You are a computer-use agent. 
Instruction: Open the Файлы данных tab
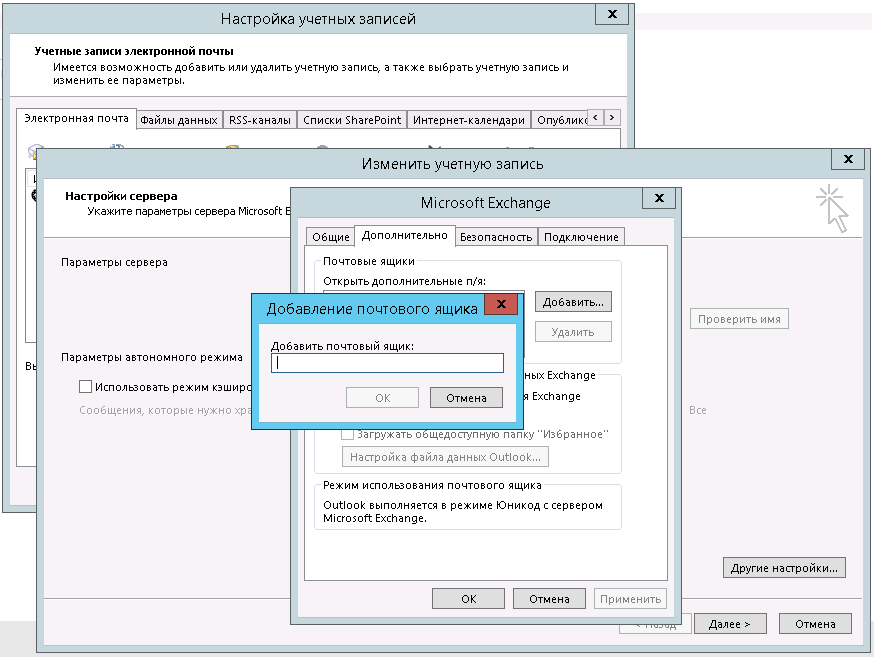[179, 120]
